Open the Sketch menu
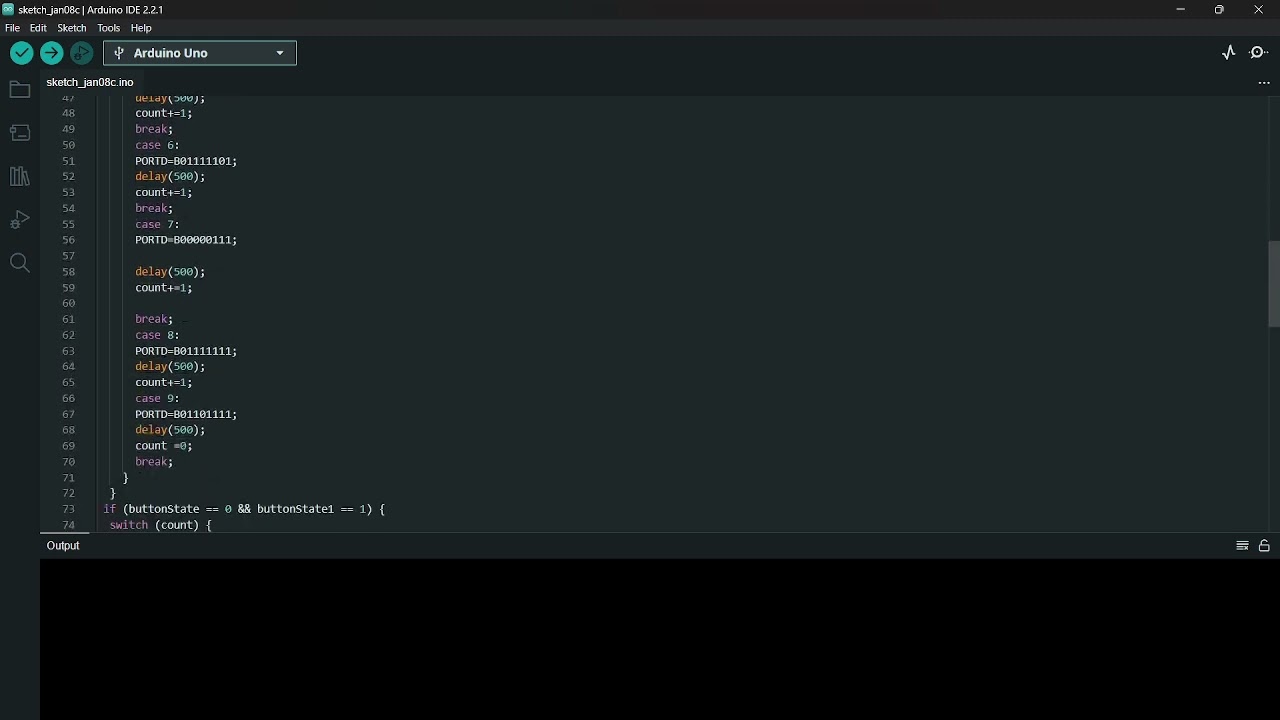The width and height of the screenshot is (1280, 720). point(72,28)
